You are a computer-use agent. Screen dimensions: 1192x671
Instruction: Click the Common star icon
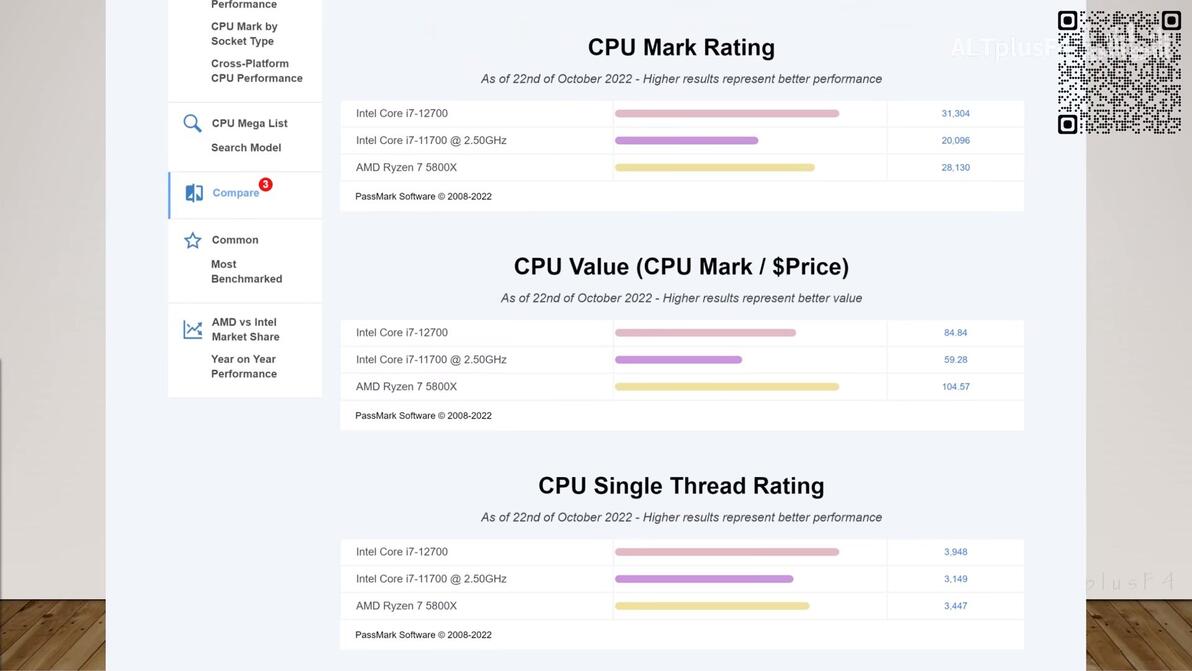coord(193,240)
